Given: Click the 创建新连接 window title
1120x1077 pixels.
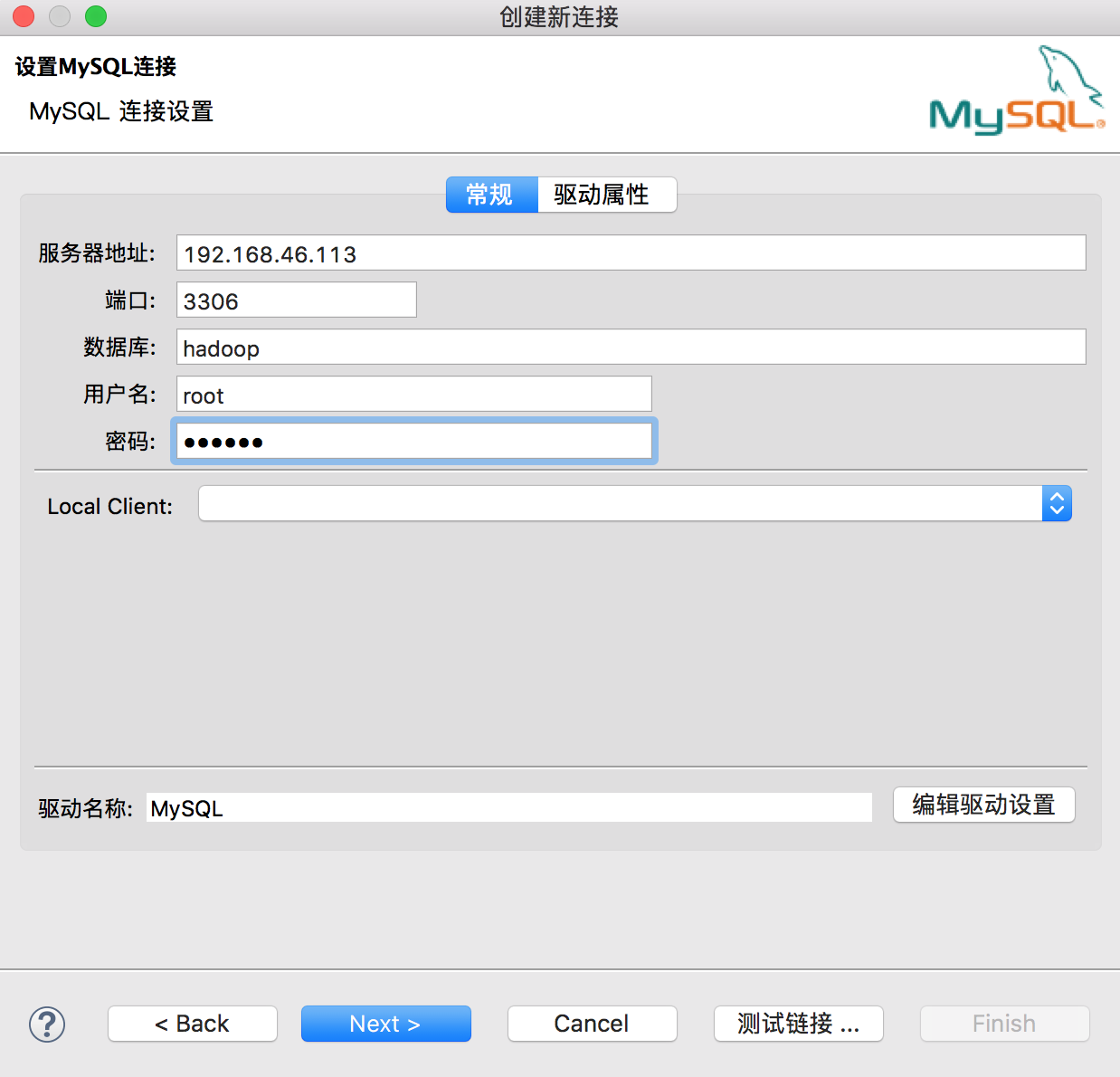Looking at the screenshot, I should pos(559,17).
